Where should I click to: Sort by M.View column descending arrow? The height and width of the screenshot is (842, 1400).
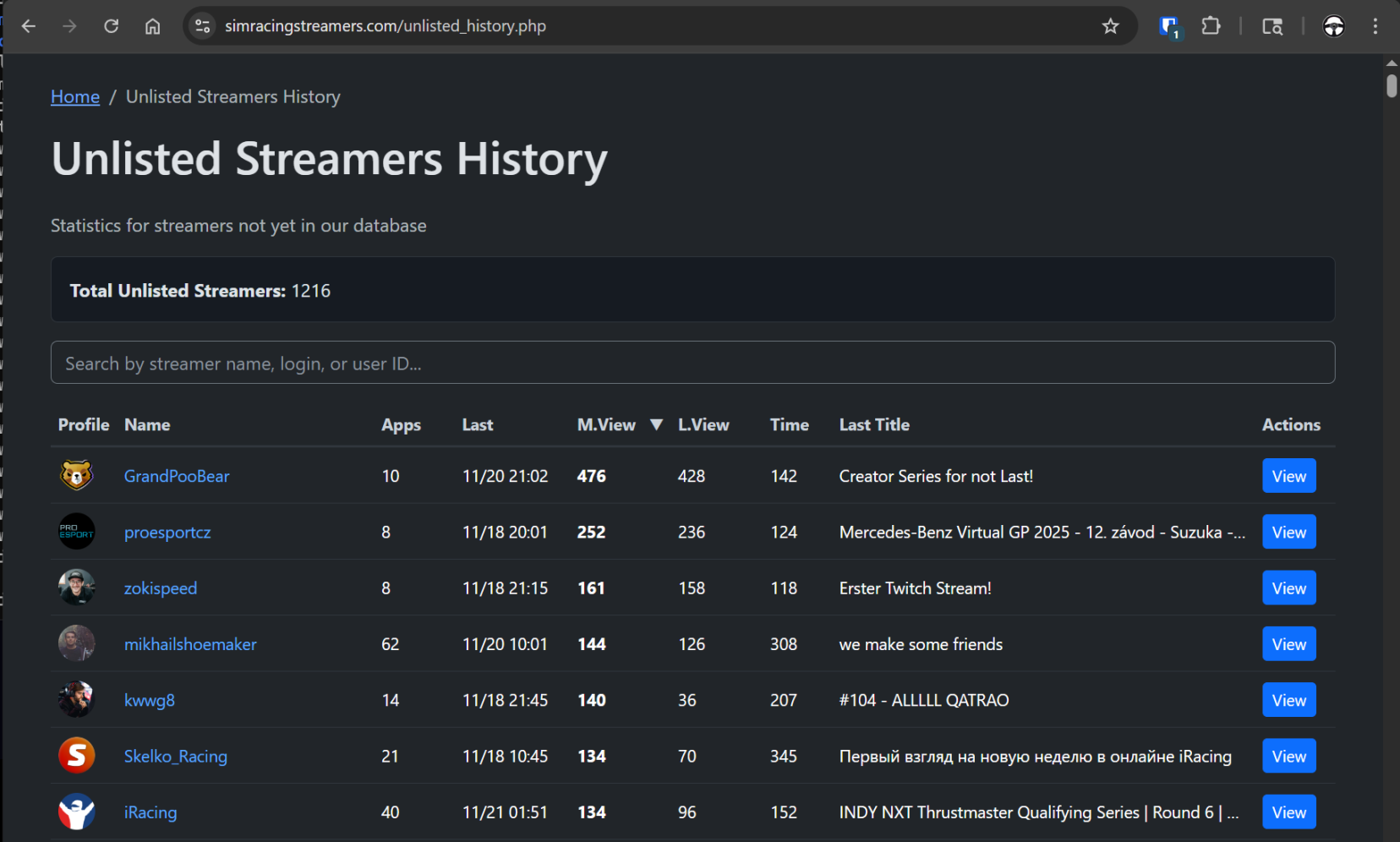click(656, 424)
